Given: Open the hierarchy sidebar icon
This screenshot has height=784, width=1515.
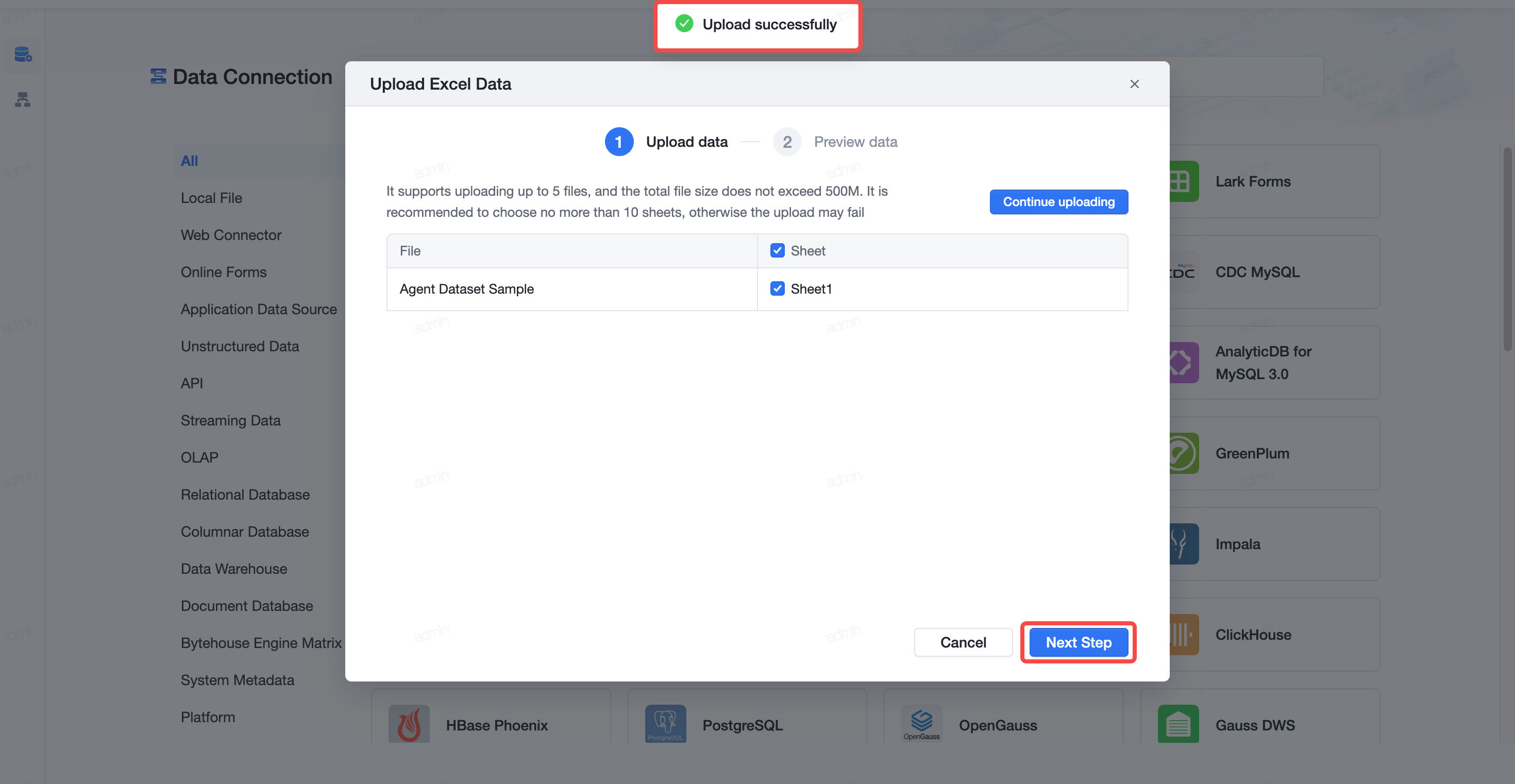Looking at the screenshot, I should [22, 99].
